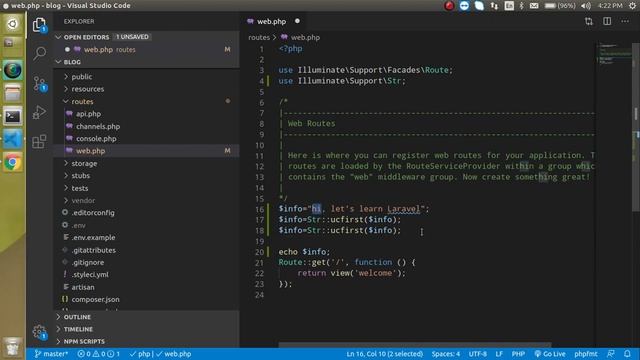Open the Bluetooth indicator menu
Screen dimensions: 640x360
point(521,6)
